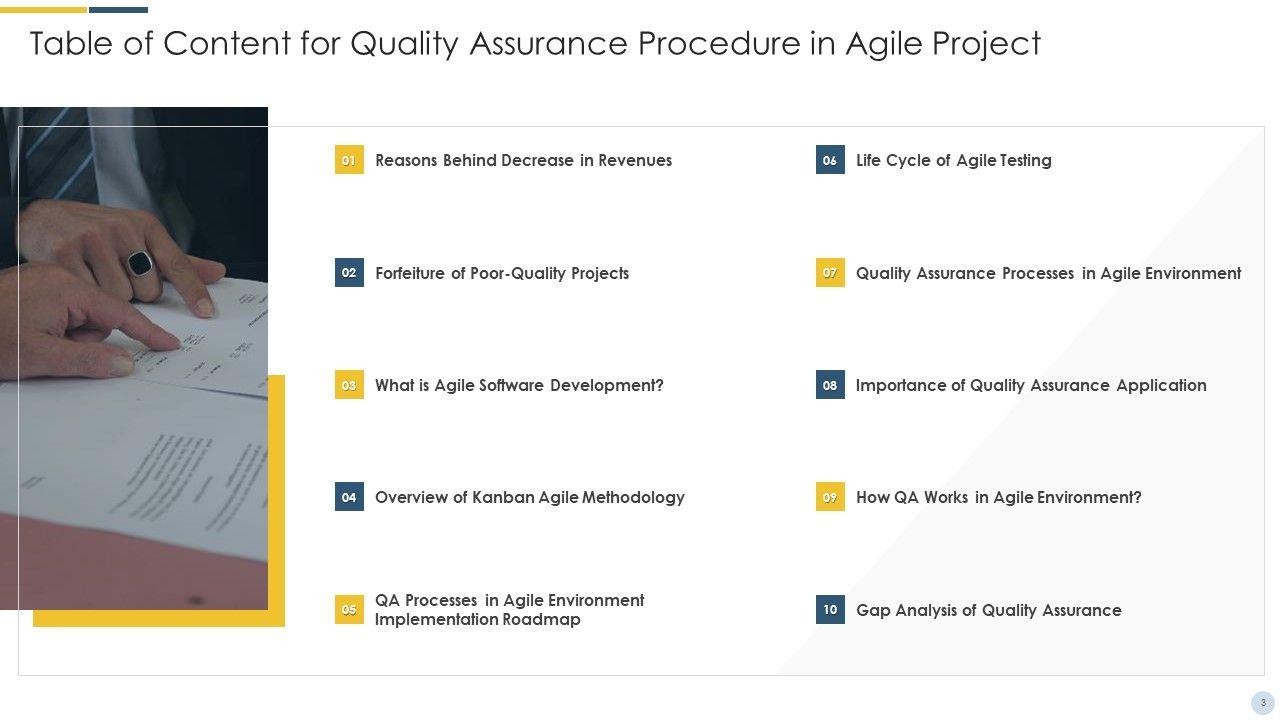Click the 08 navy number badge
1280x720 pixels.
point(830,385)
